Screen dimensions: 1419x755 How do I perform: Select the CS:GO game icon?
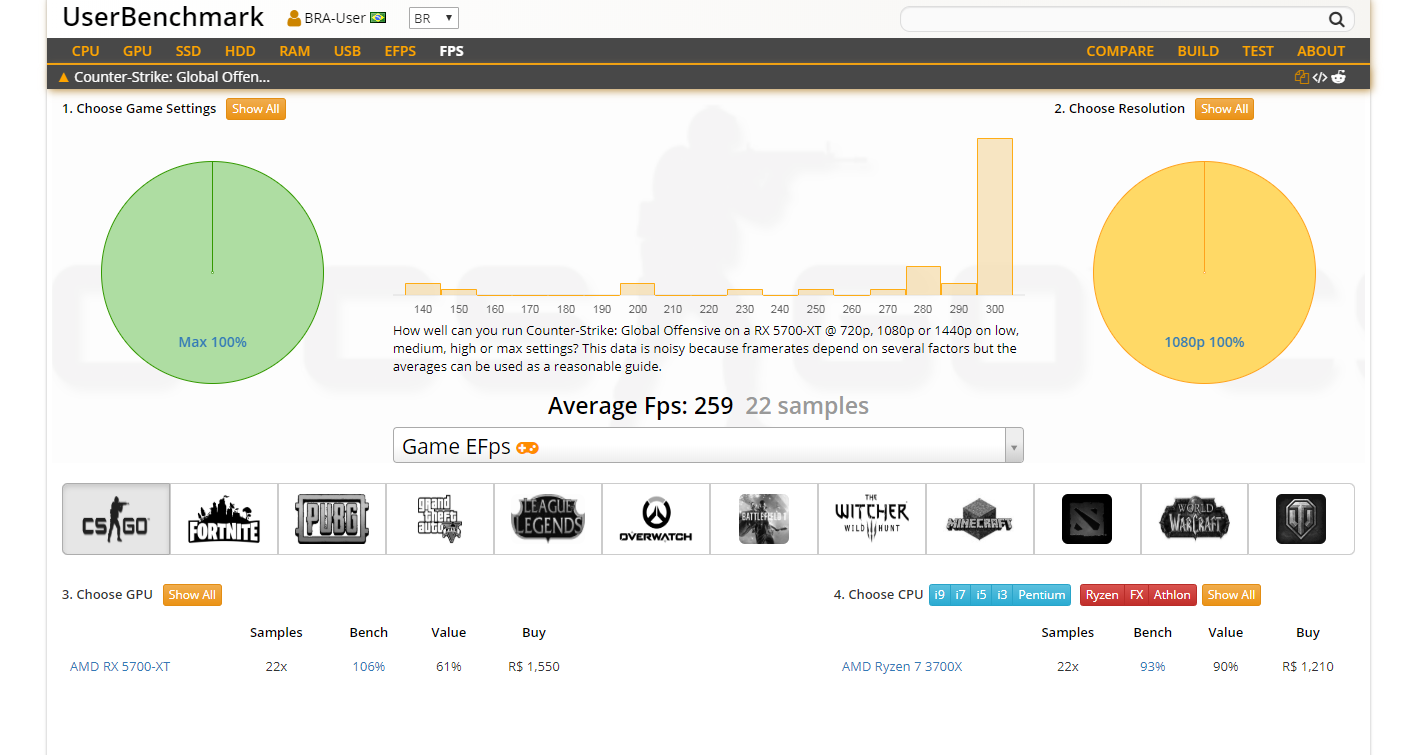pyautogui.click(x=116, y=519)
